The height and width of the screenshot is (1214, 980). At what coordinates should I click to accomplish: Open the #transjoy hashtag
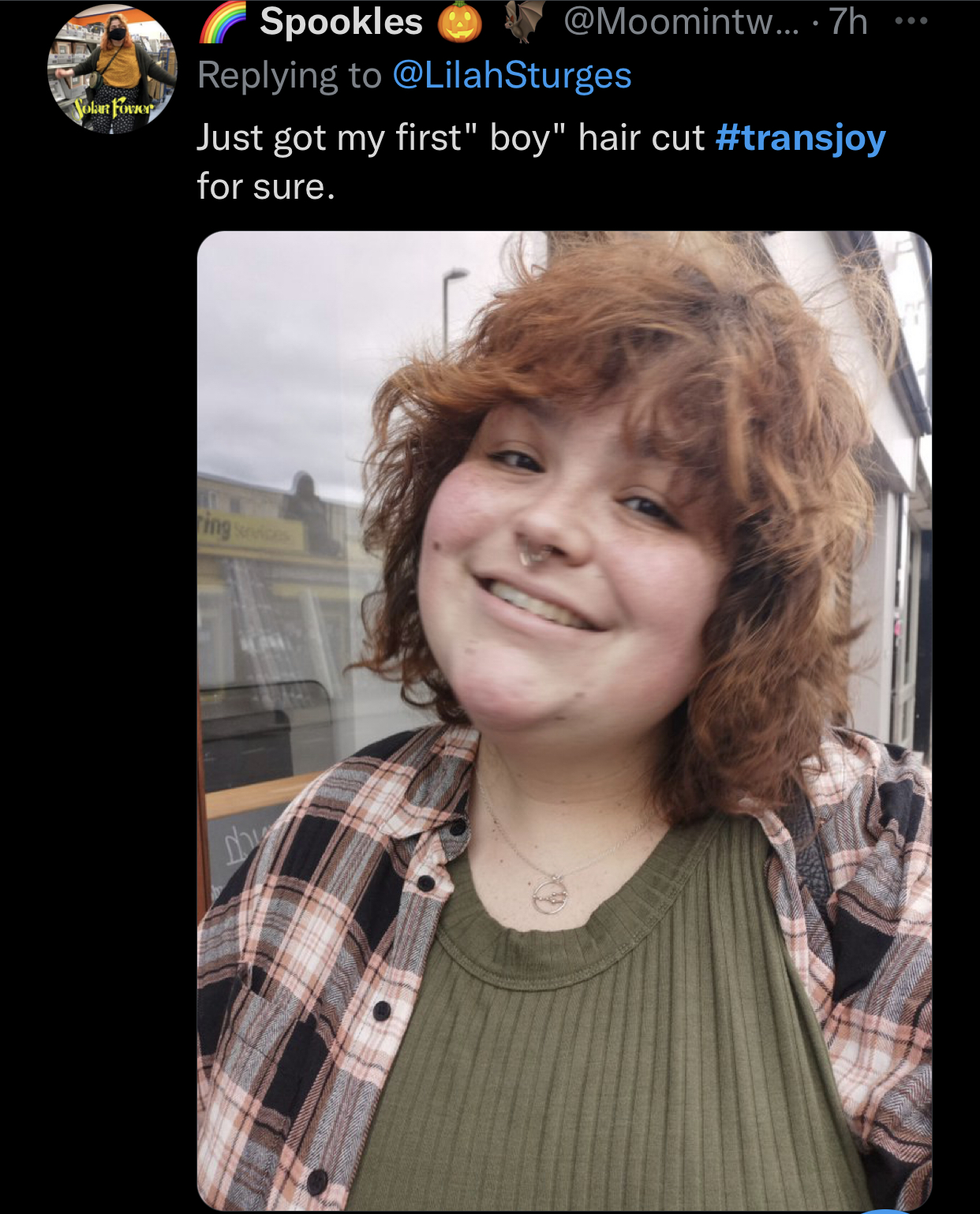[x=800, y=137]
